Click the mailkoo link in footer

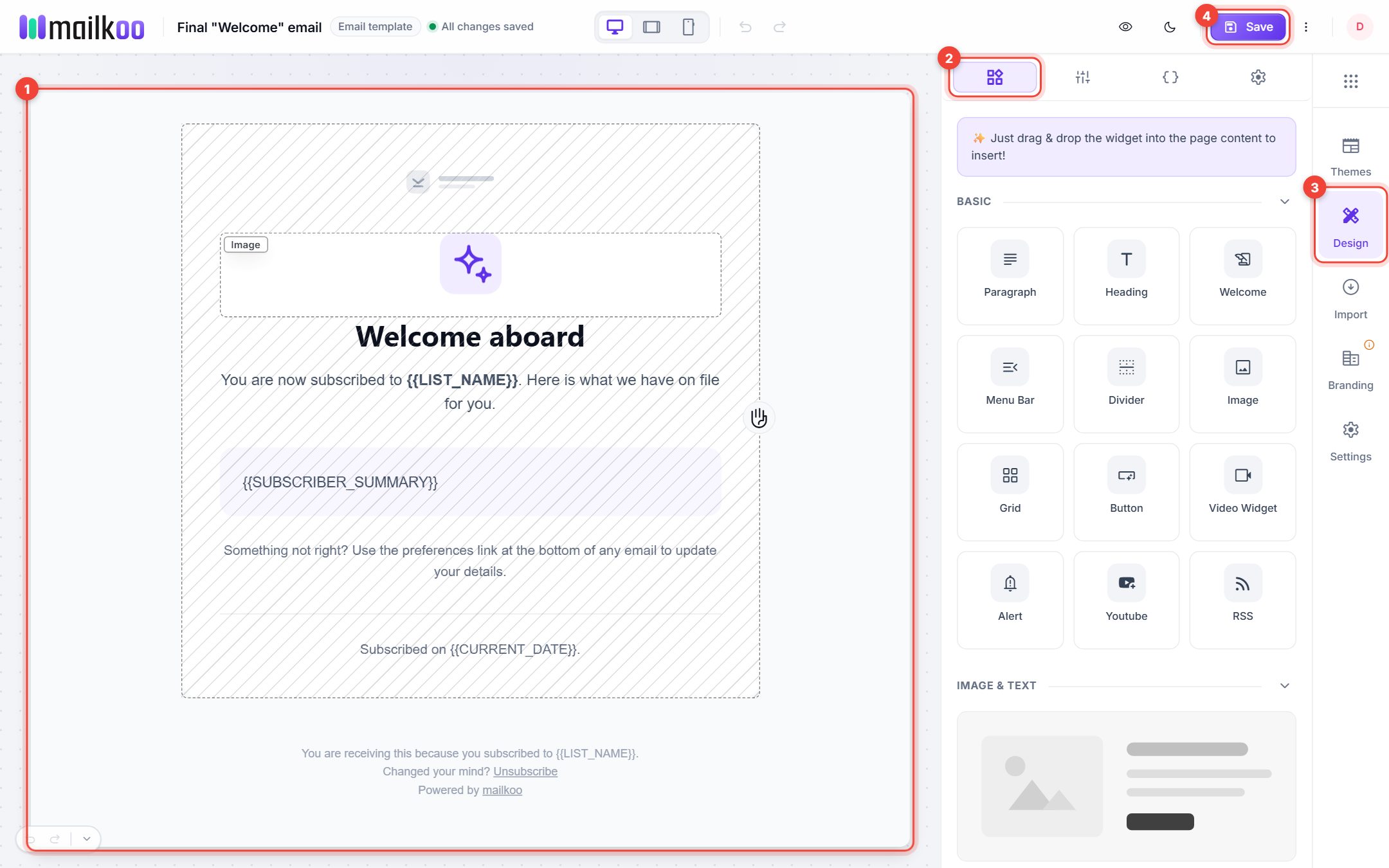(x=502, y=790)
